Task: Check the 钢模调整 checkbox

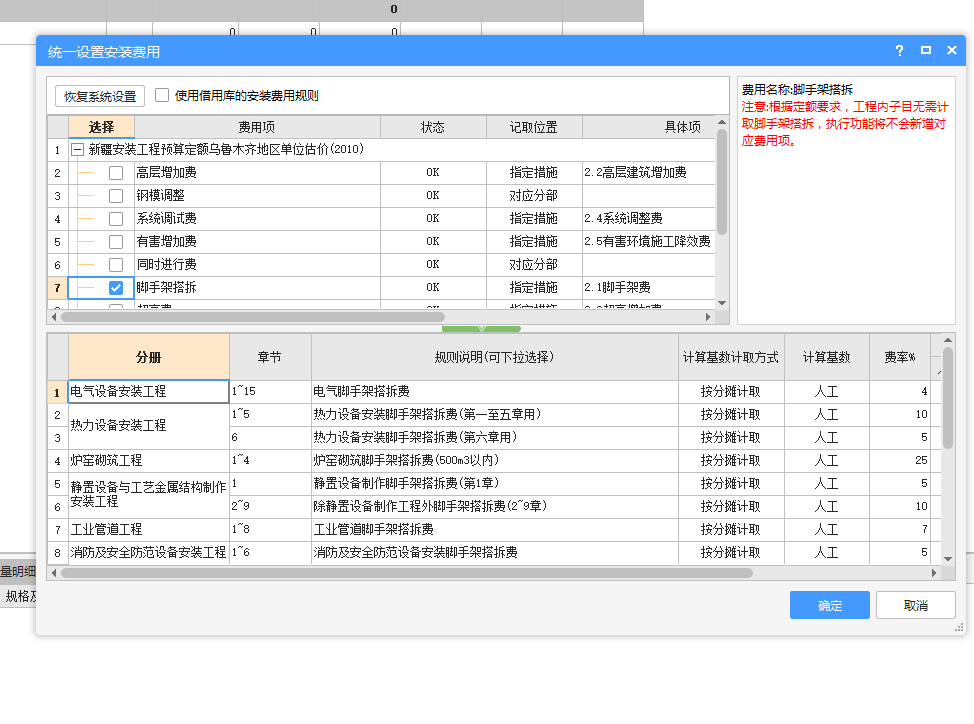Action: (116, 196)
